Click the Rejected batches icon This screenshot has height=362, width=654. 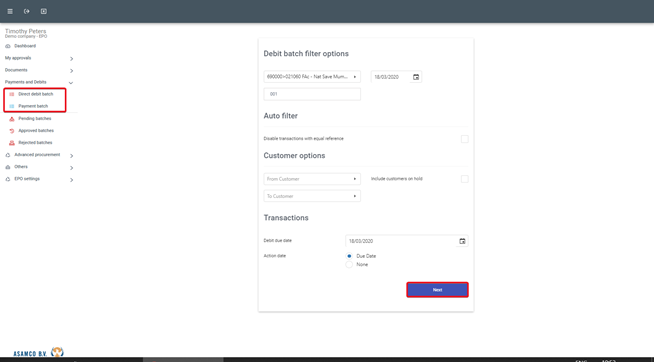coord(12,143)
